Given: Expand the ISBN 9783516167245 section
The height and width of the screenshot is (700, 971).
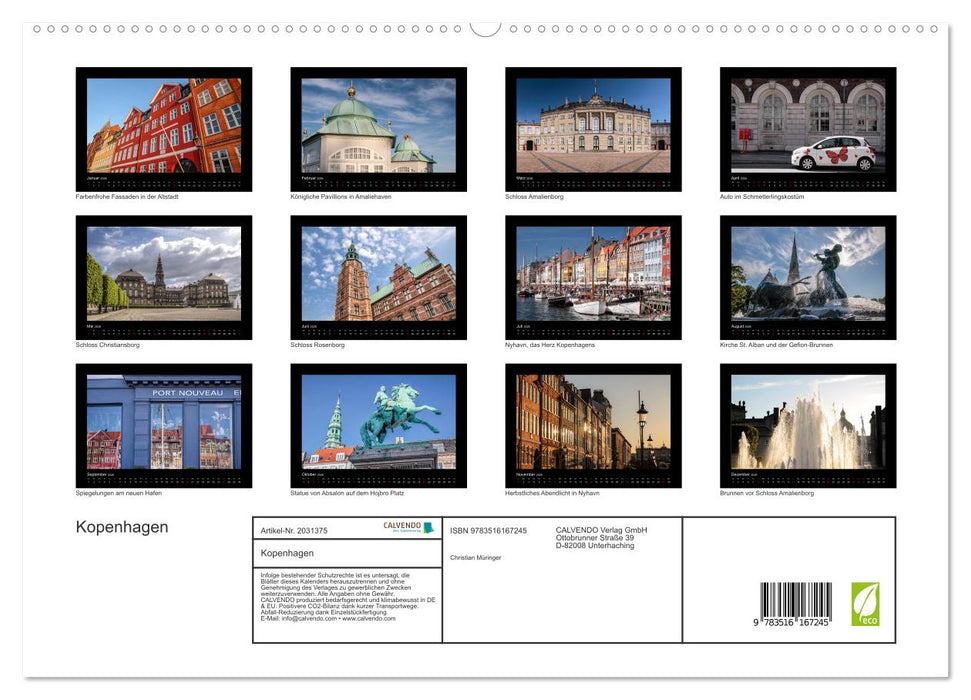Looking at the screenshot, I should [489, 531].
